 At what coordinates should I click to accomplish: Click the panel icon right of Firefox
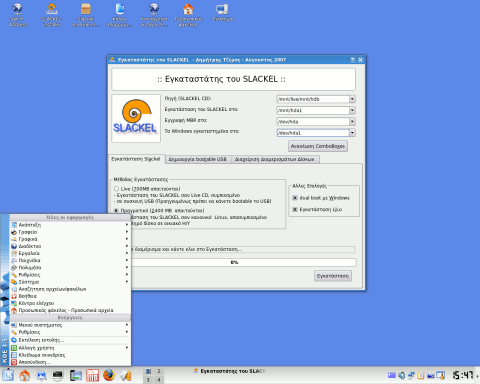pyautogui.click(x=126, y=375)
